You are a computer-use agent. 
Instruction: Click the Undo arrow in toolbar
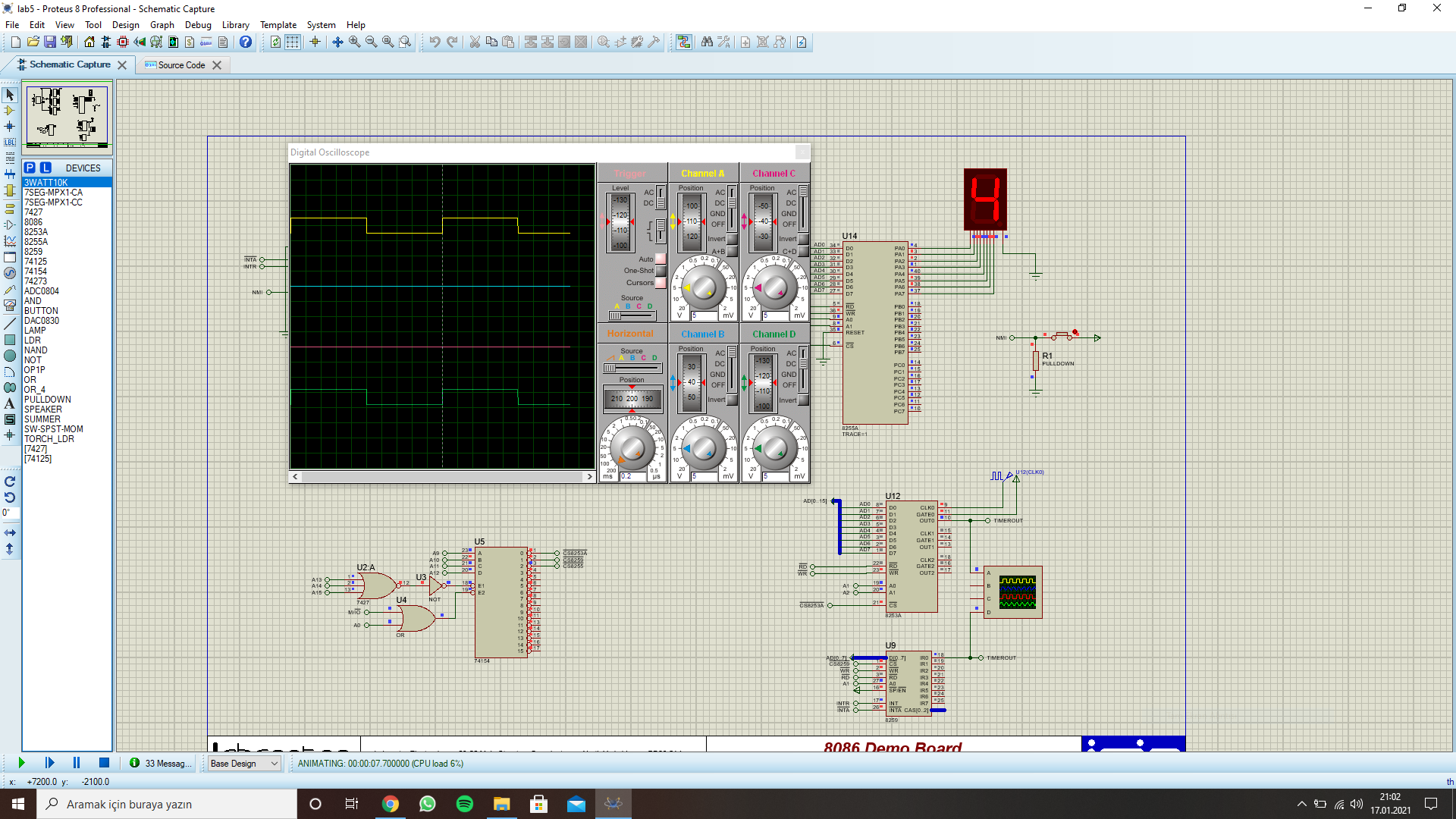[x=435, y=42]
